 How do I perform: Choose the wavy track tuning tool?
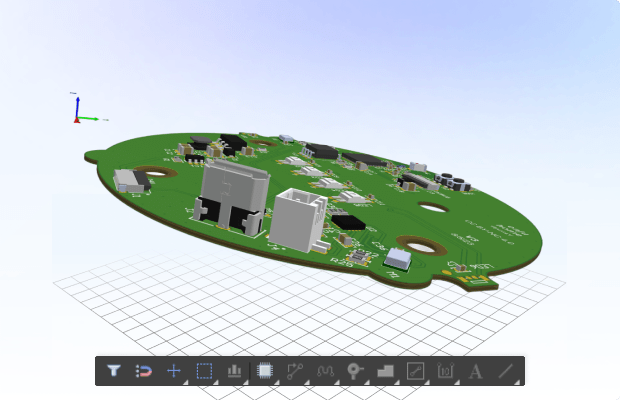325,371
